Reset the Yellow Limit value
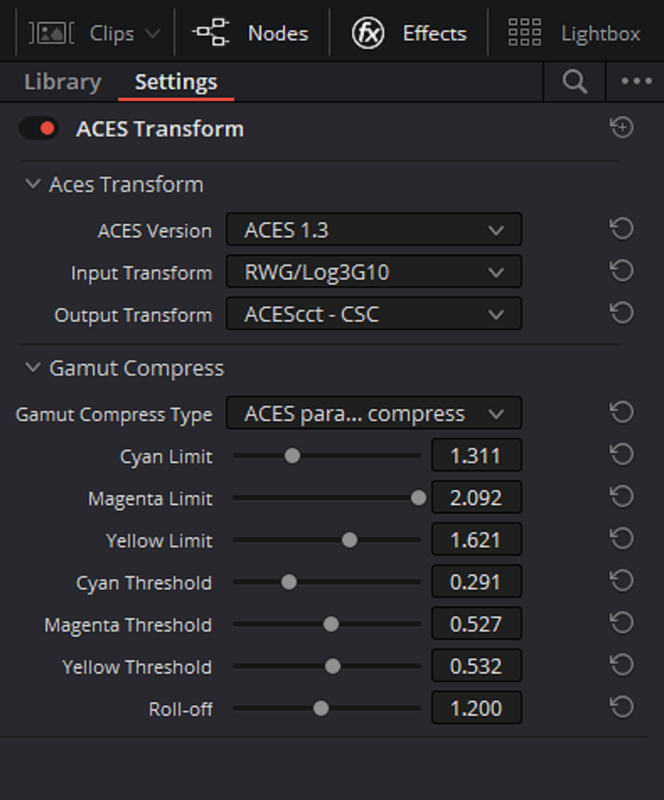Screen dimensions: 664x800 click(622, 539)
